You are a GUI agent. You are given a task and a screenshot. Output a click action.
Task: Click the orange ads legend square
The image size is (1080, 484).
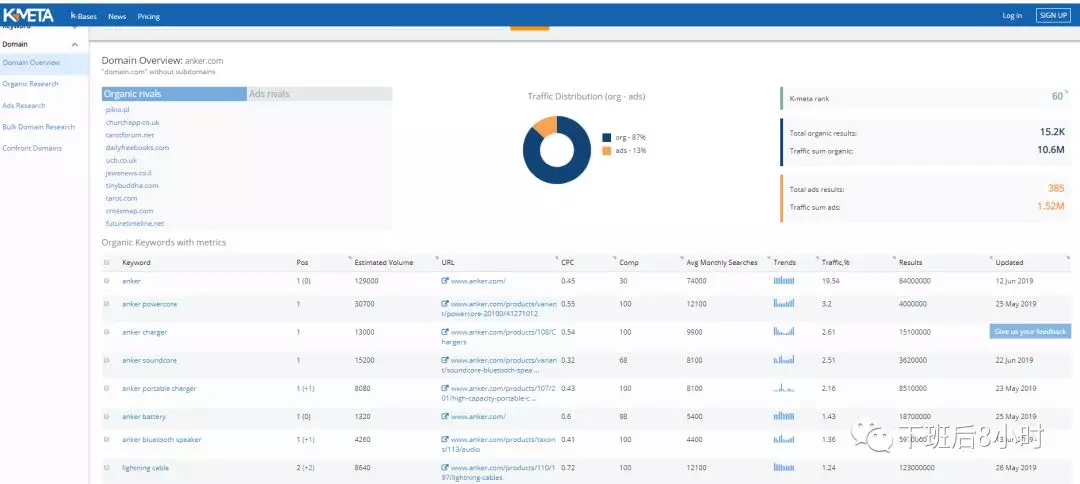pyautogui.click(x=606, y=150)
